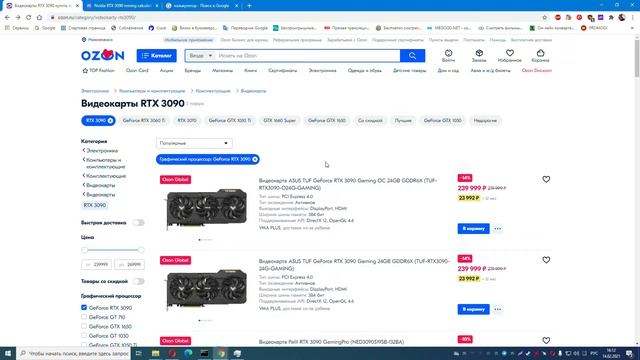This screenshot has width=640, height=360.
Task: Open Chrome from the taskbar
Action: pos(221,353)
